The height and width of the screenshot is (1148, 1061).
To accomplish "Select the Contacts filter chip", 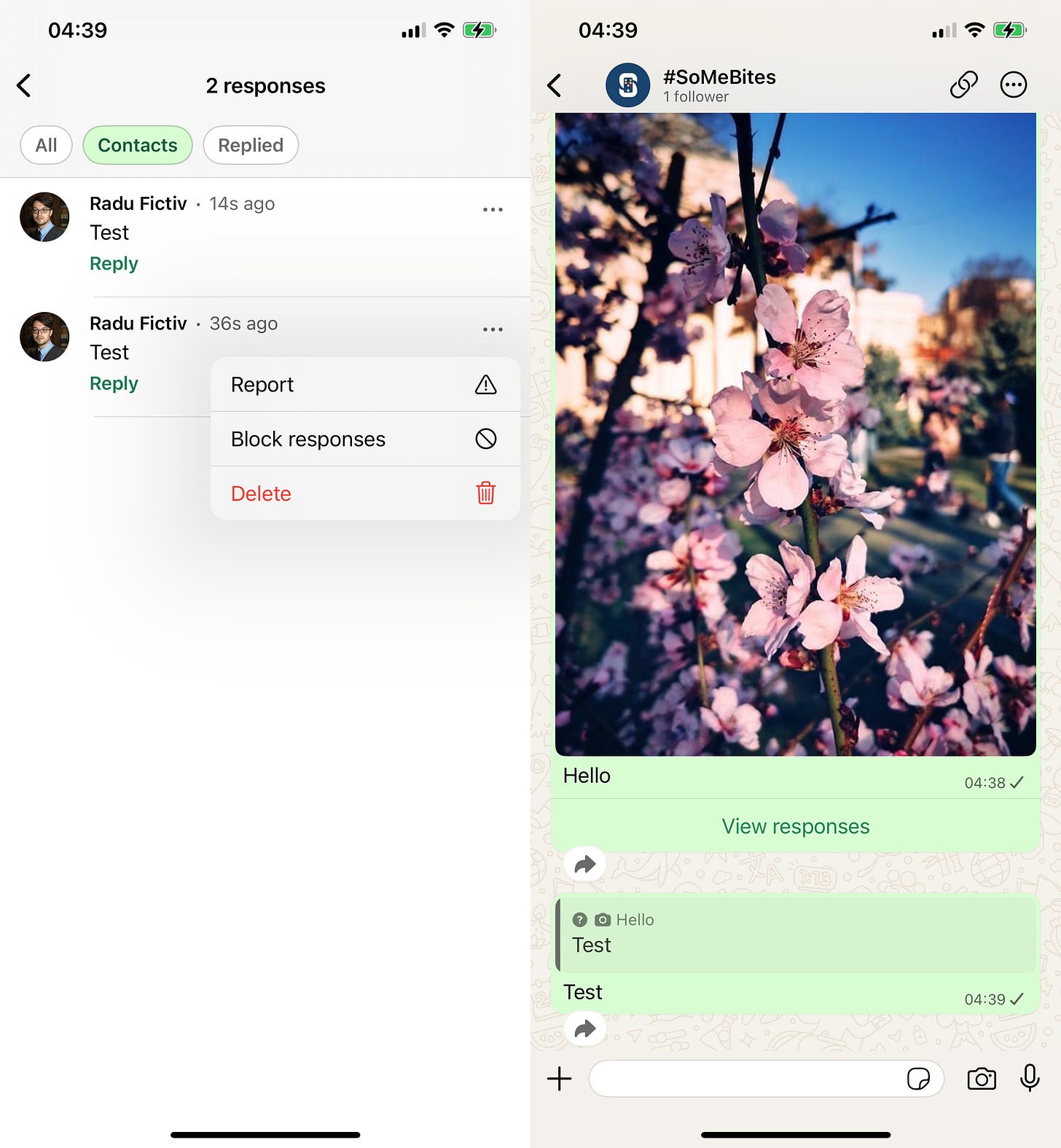I will 138,145.
